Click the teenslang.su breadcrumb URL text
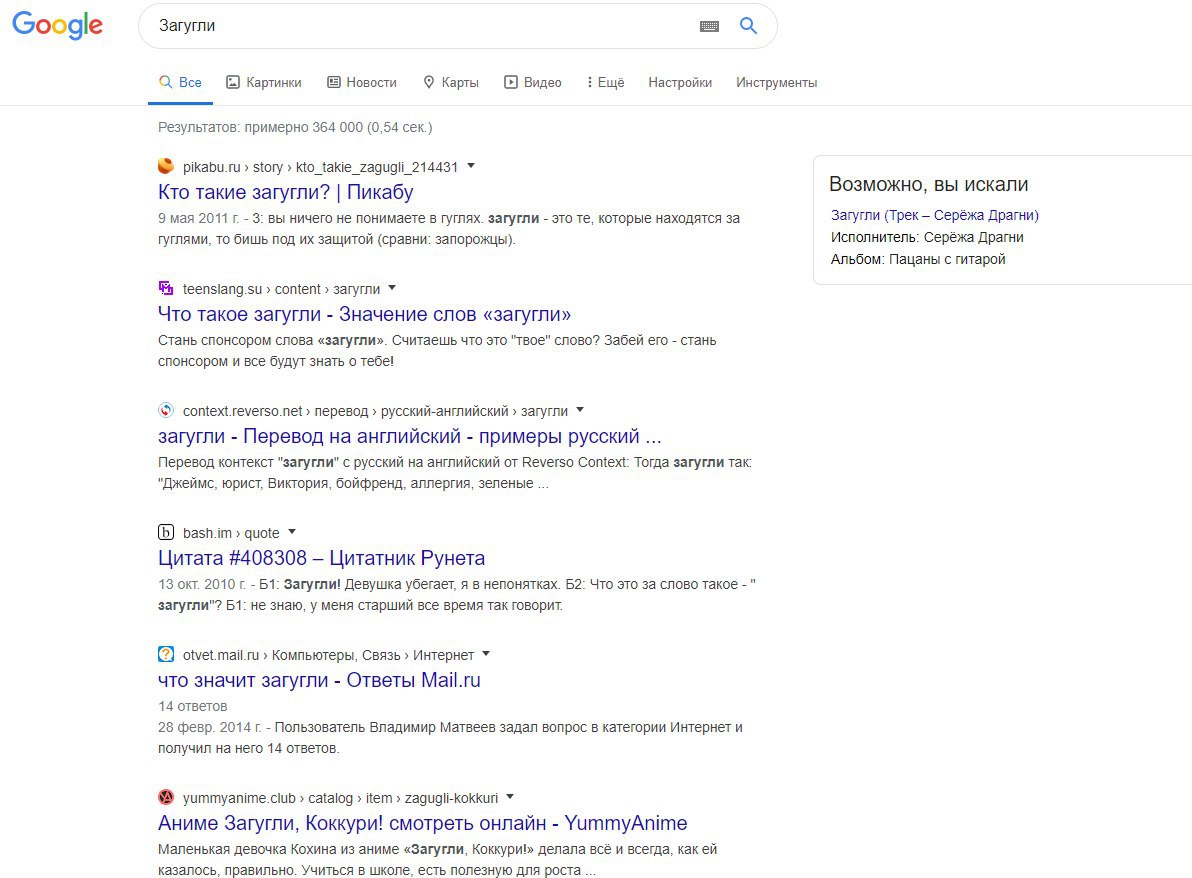This screenshot has height=878, width=1192. point(281,289)
